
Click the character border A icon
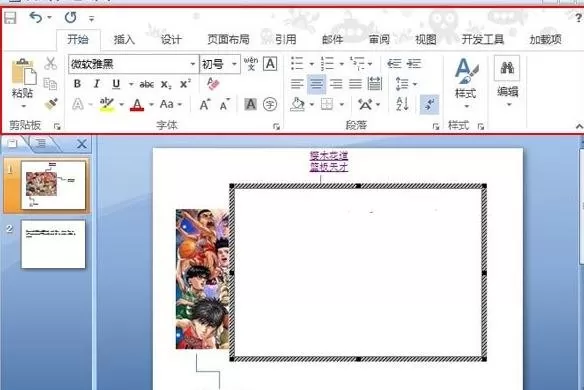(270, 64)
